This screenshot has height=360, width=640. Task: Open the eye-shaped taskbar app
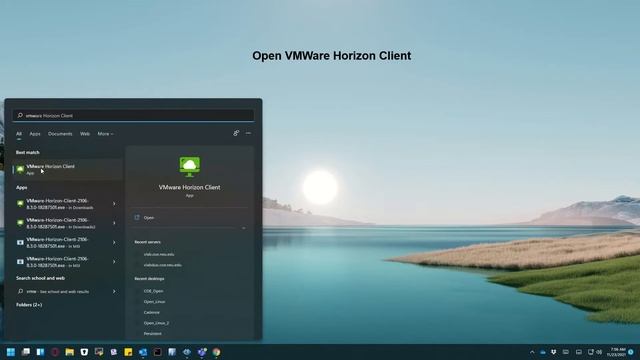click(x=187, y=352)
